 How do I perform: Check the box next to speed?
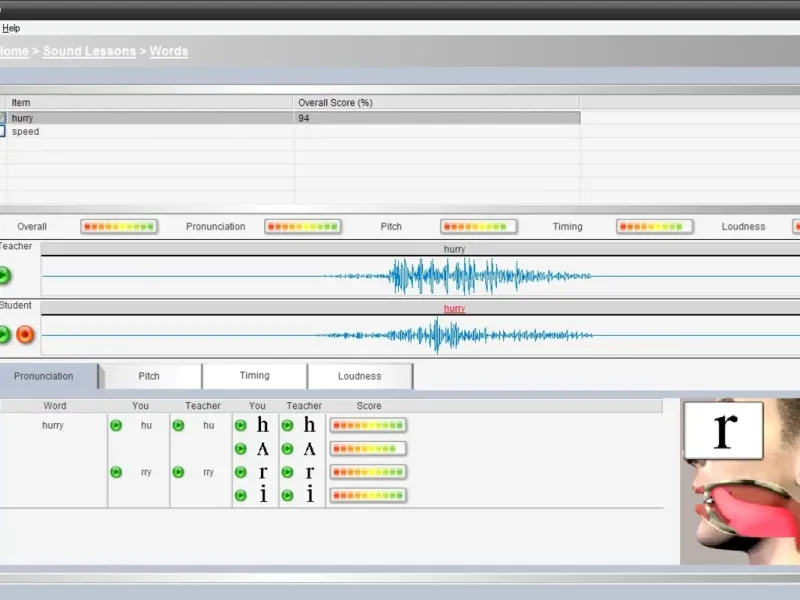[x=3, y=131]
